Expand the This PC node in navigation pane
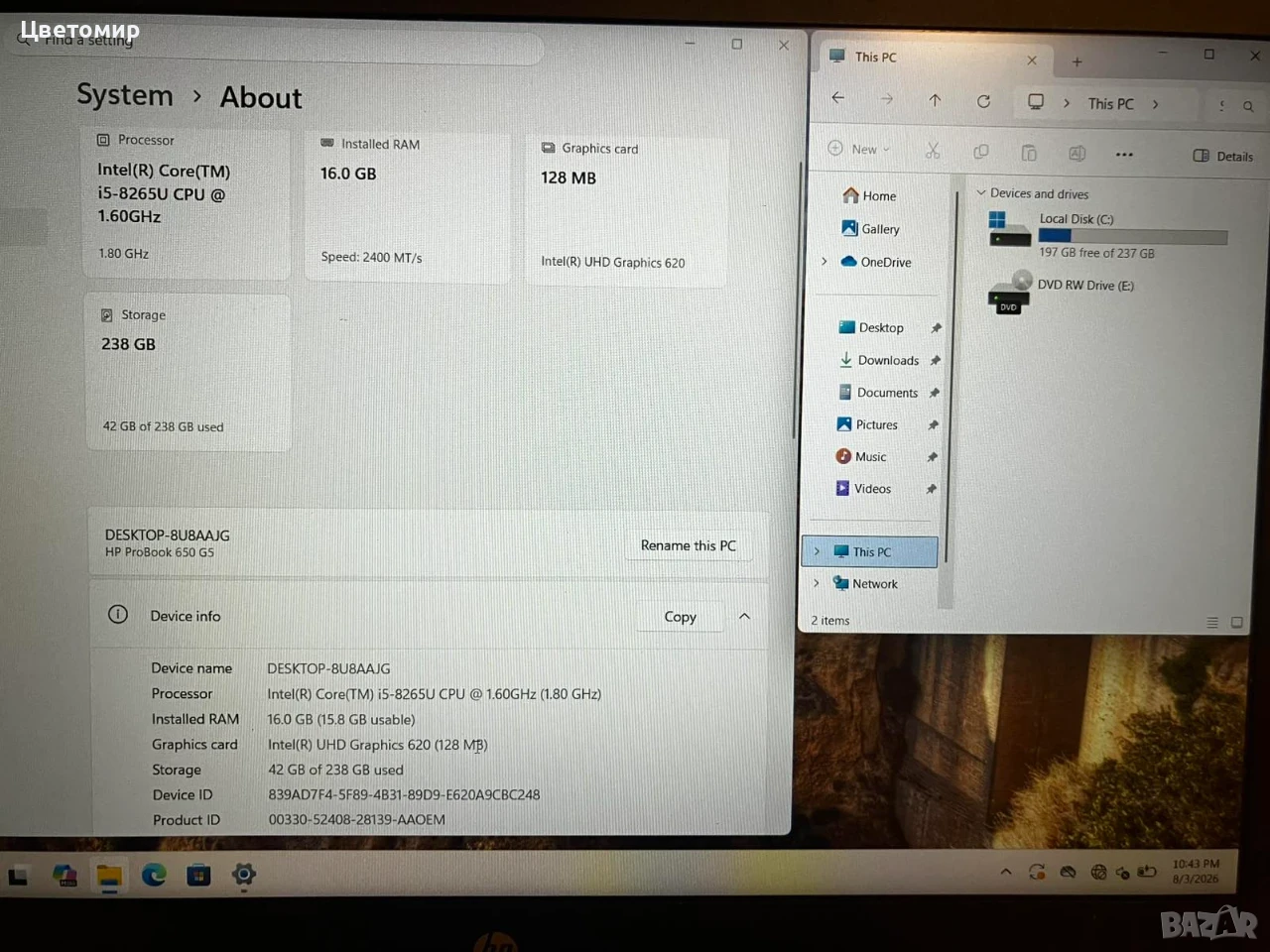 point(817,551)
